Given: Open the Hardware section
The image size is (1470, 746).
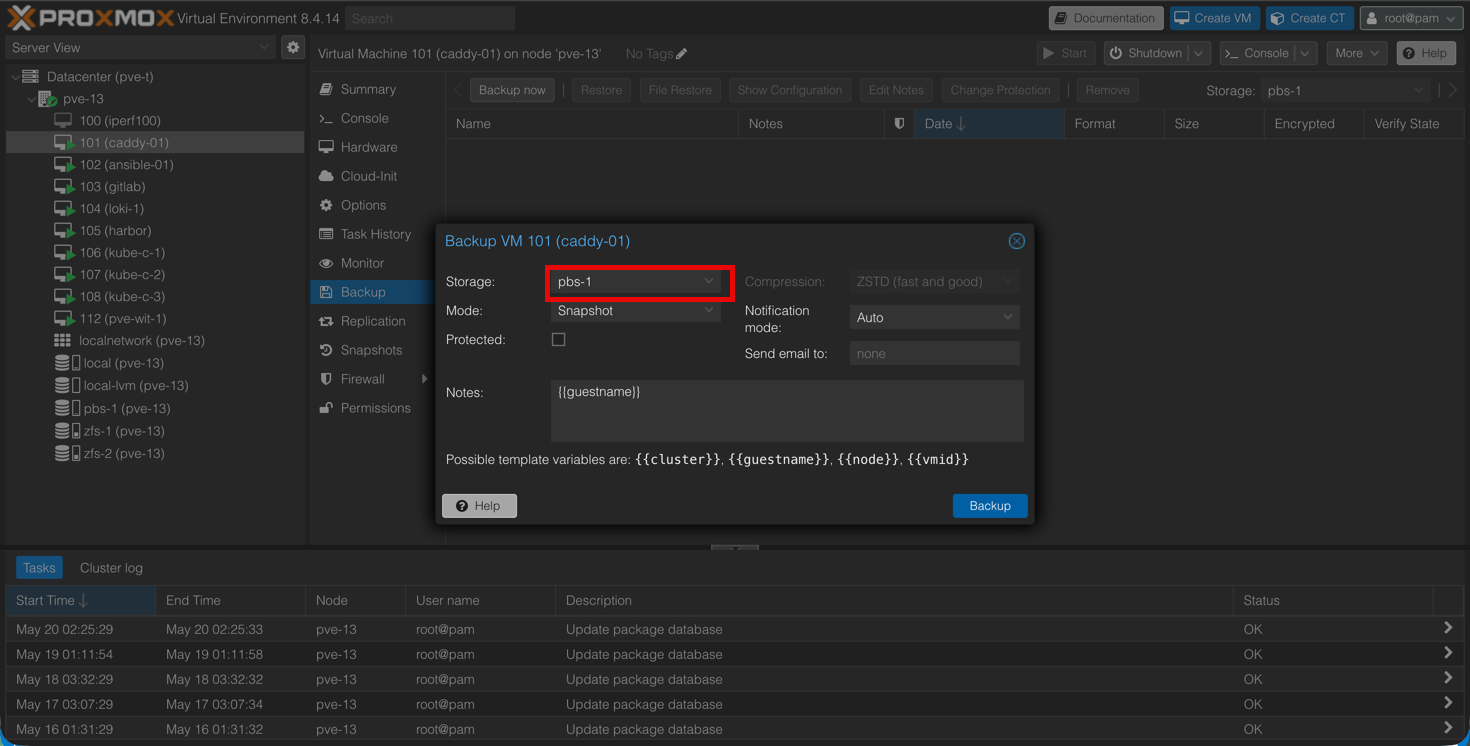Looking at the screenshot, I should click(x=369, y=147).
